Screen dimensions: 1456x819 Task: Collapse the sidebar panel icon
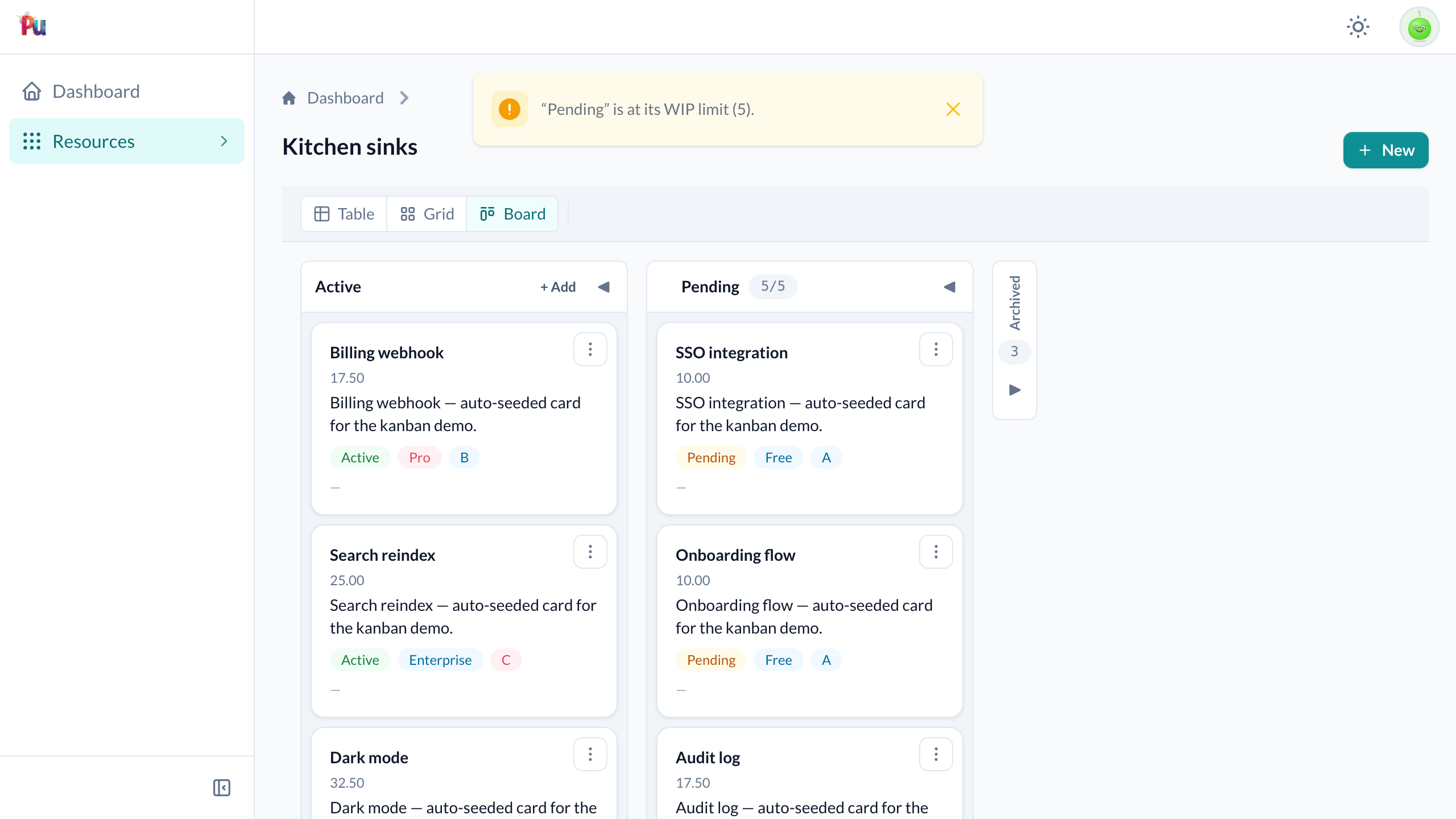point(222,788)
